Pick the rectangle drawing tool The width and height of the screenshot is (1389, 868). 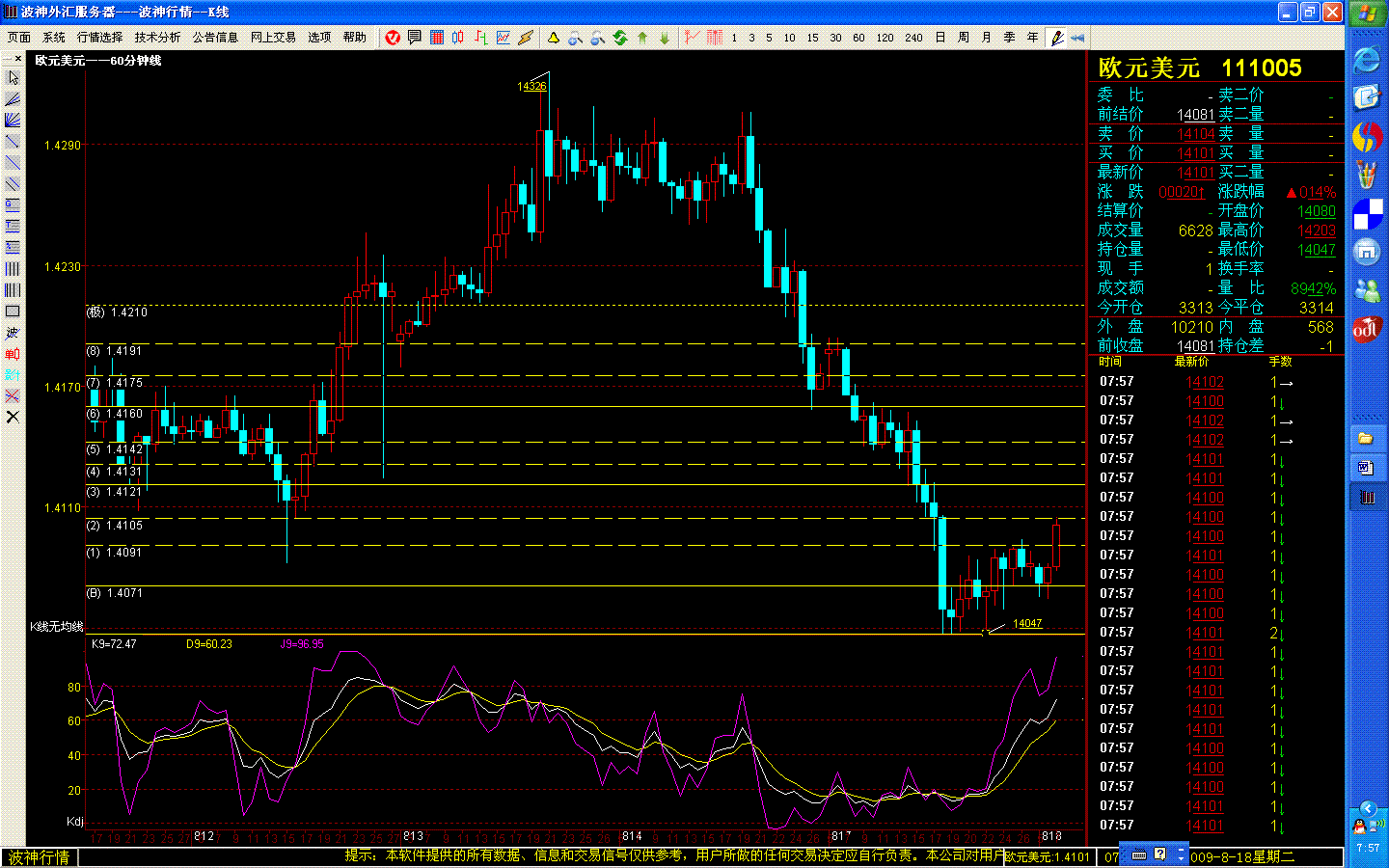point(13,311)
